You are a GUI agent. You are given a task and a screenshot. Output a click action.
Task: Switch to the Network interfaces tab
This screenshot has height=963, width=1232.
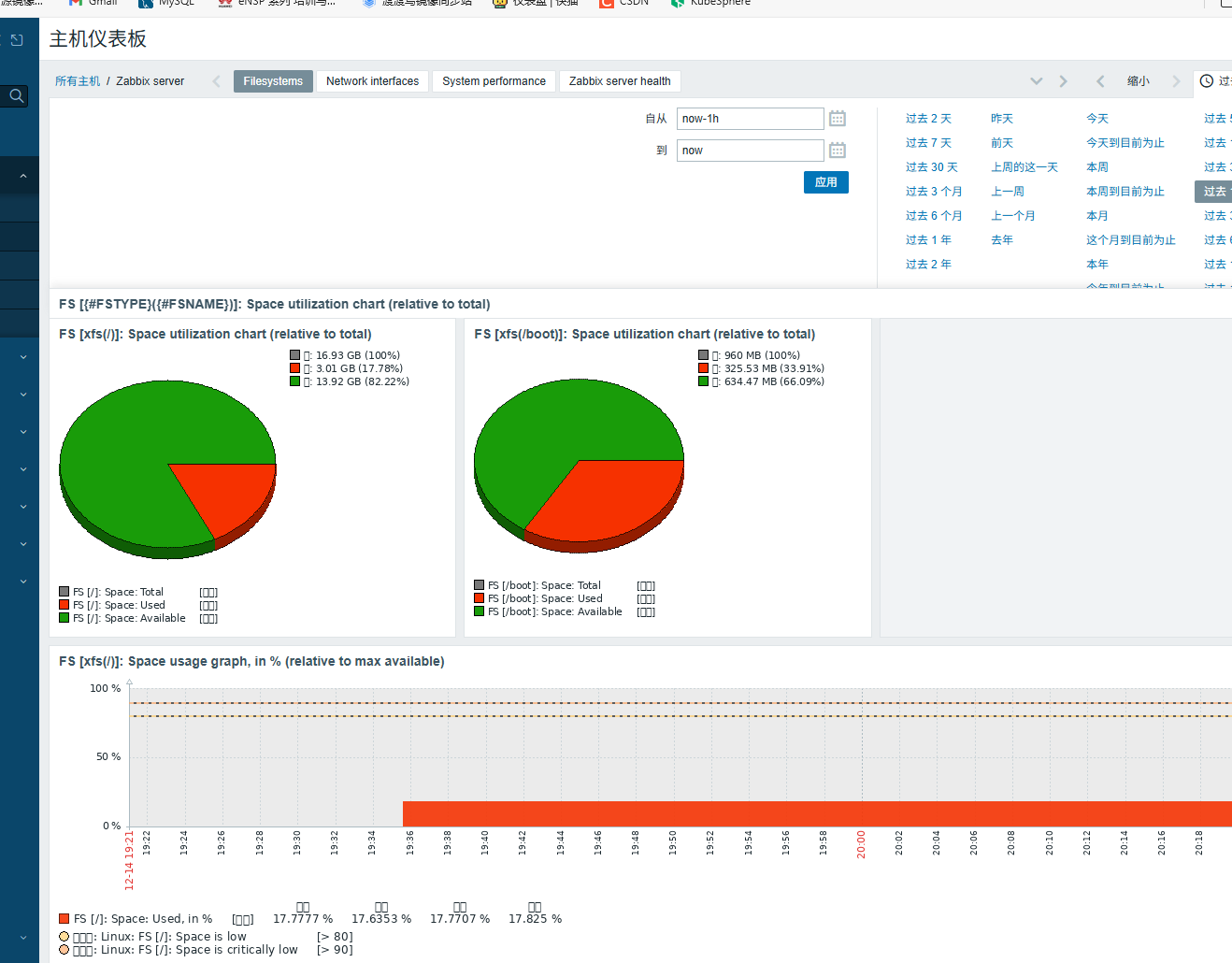tap(372, 81)
